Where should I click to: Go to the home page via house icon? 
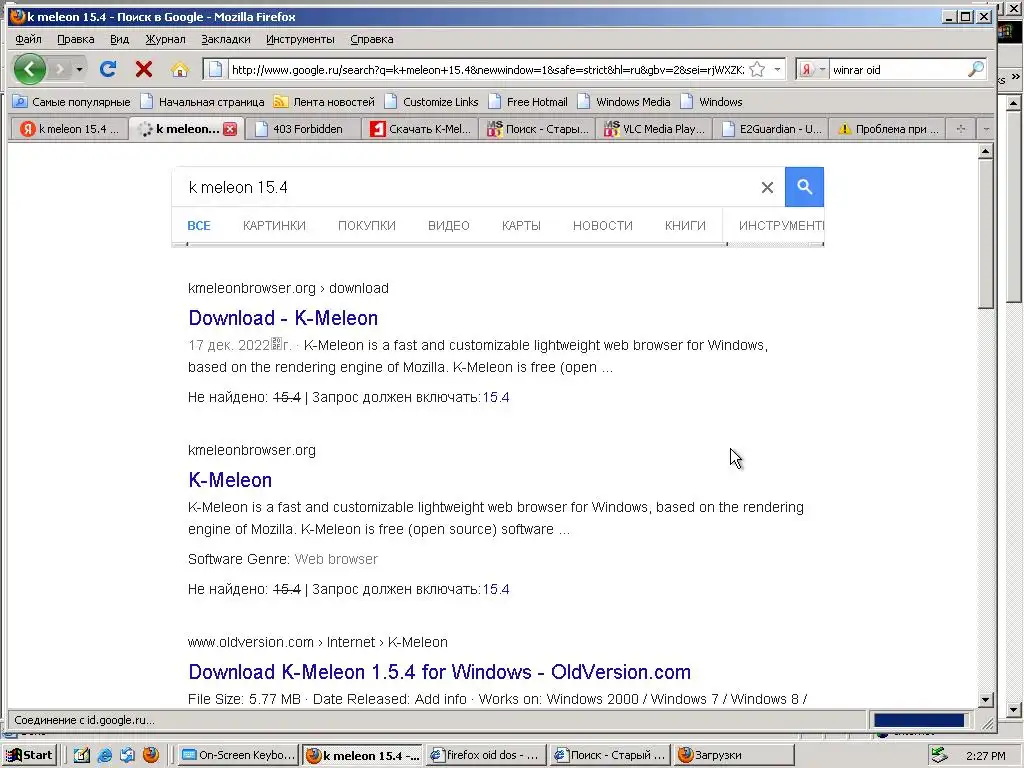(180, 69)
